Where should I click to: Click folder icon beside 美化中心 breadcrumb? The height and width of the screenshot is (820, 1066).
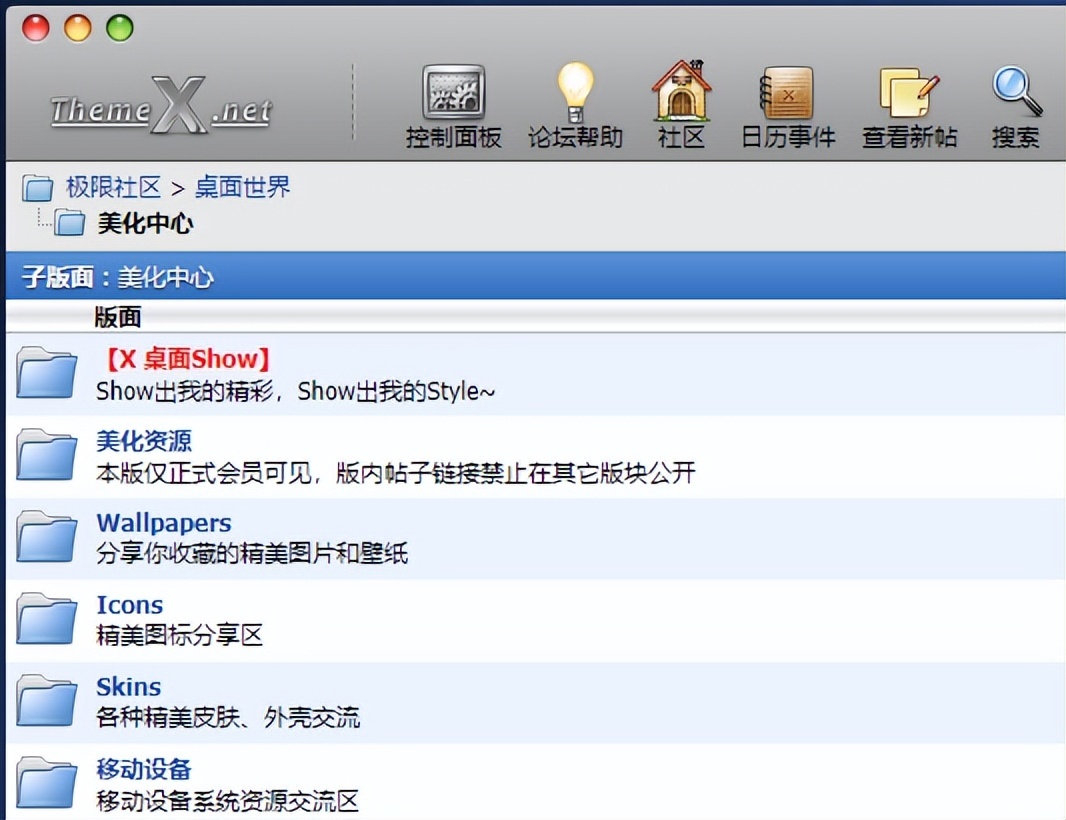69,222
